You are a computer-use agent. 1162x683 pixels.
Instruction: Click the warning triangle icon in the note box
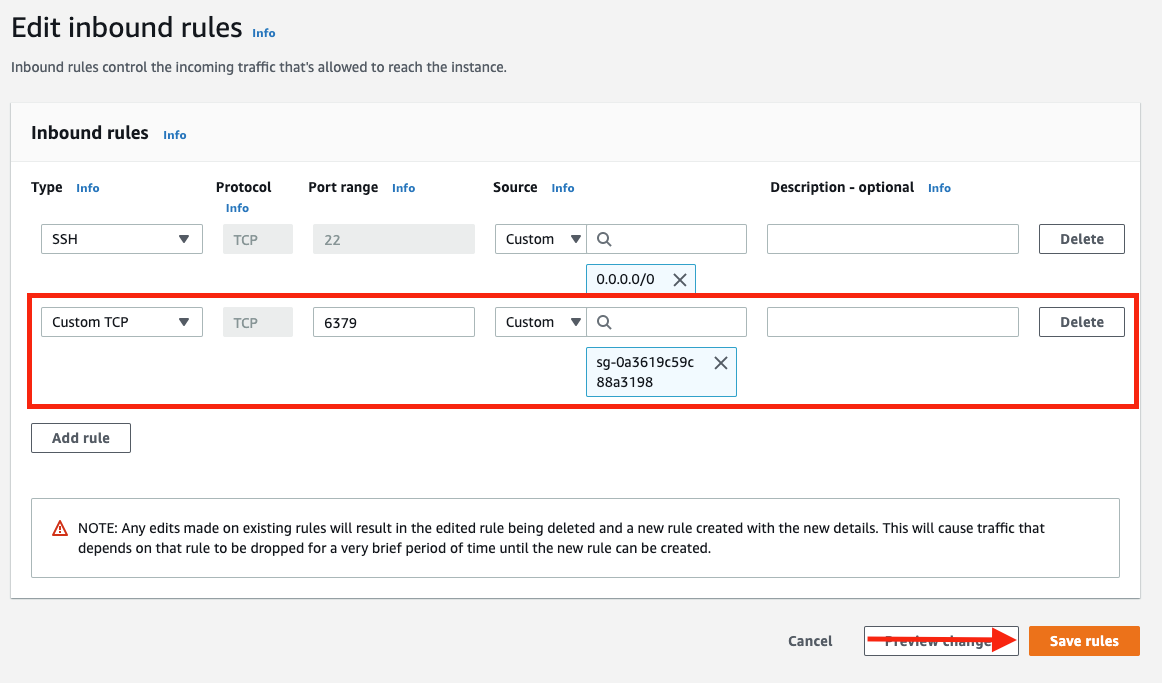[59, 528]
